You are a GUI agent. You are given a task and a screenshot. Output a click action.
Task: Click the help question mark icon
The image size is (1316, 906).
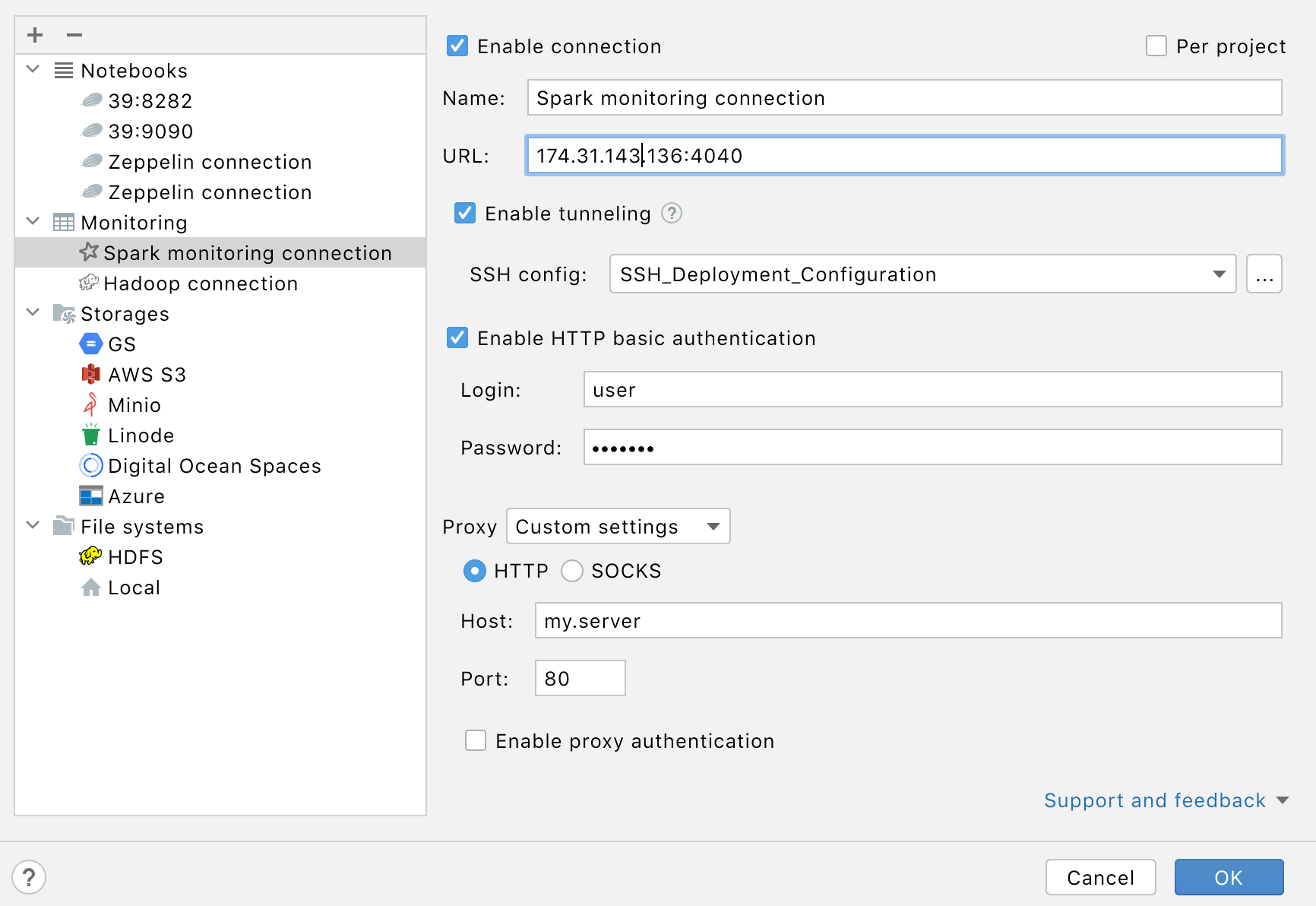point(29,877)
